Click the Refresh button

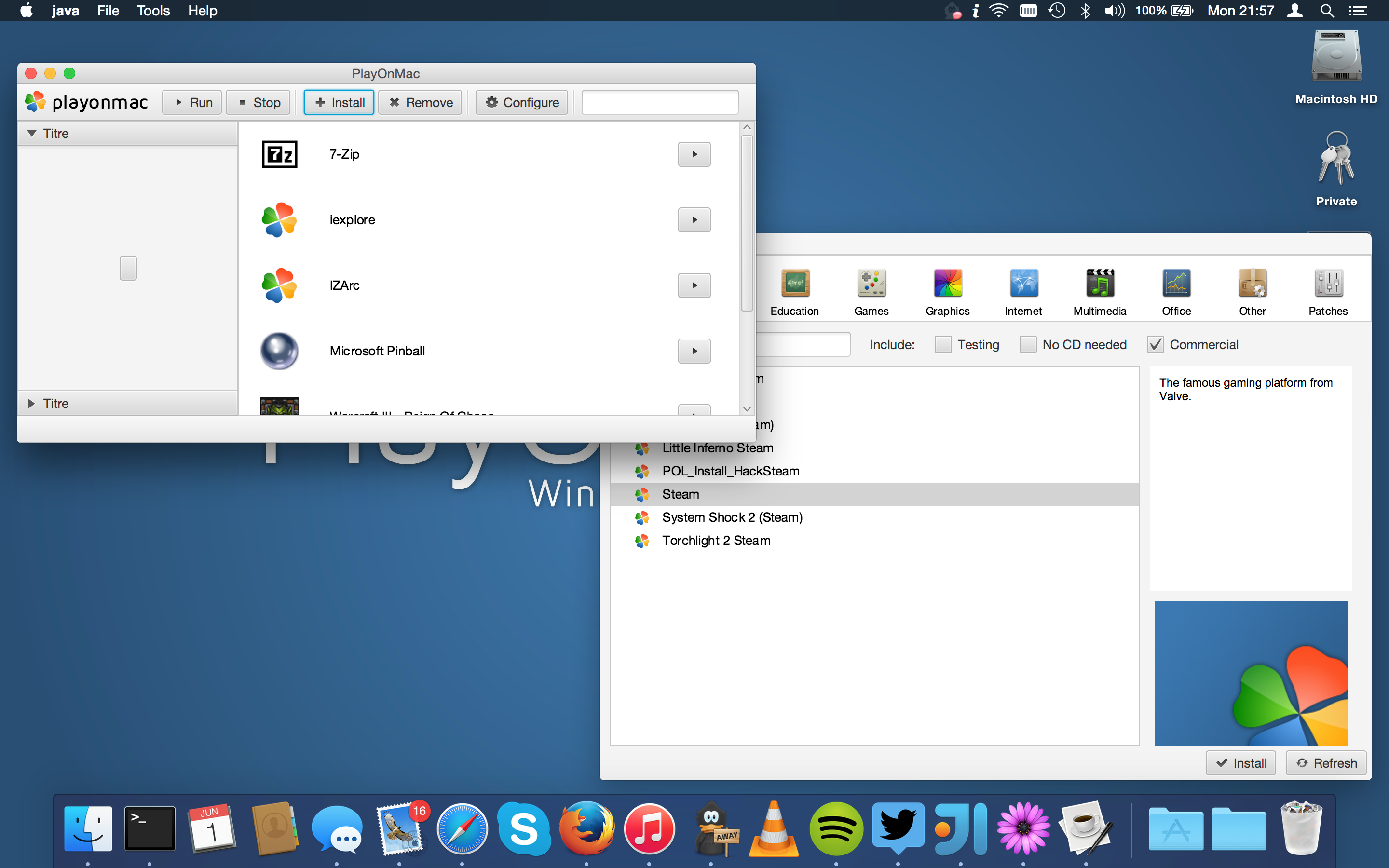pyautogui.click(x=1326, y=762)
